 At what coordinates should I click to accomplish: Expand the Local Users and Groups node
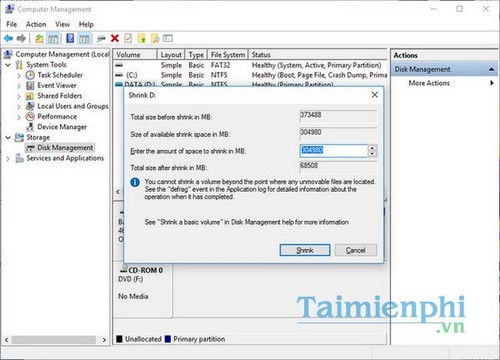point(19,107)
